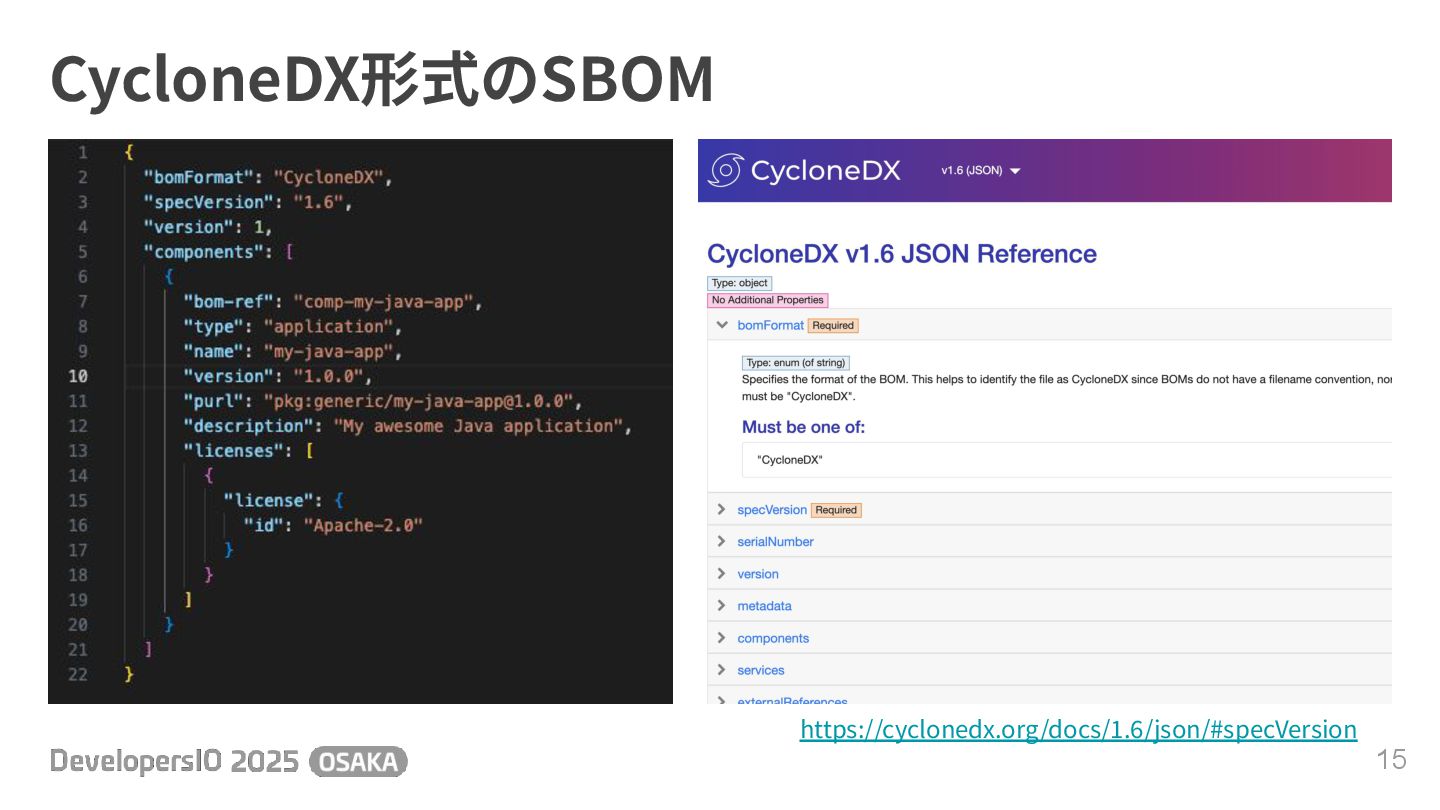Click the components property link
This screenshot has width=1440, height=810.
773,638
